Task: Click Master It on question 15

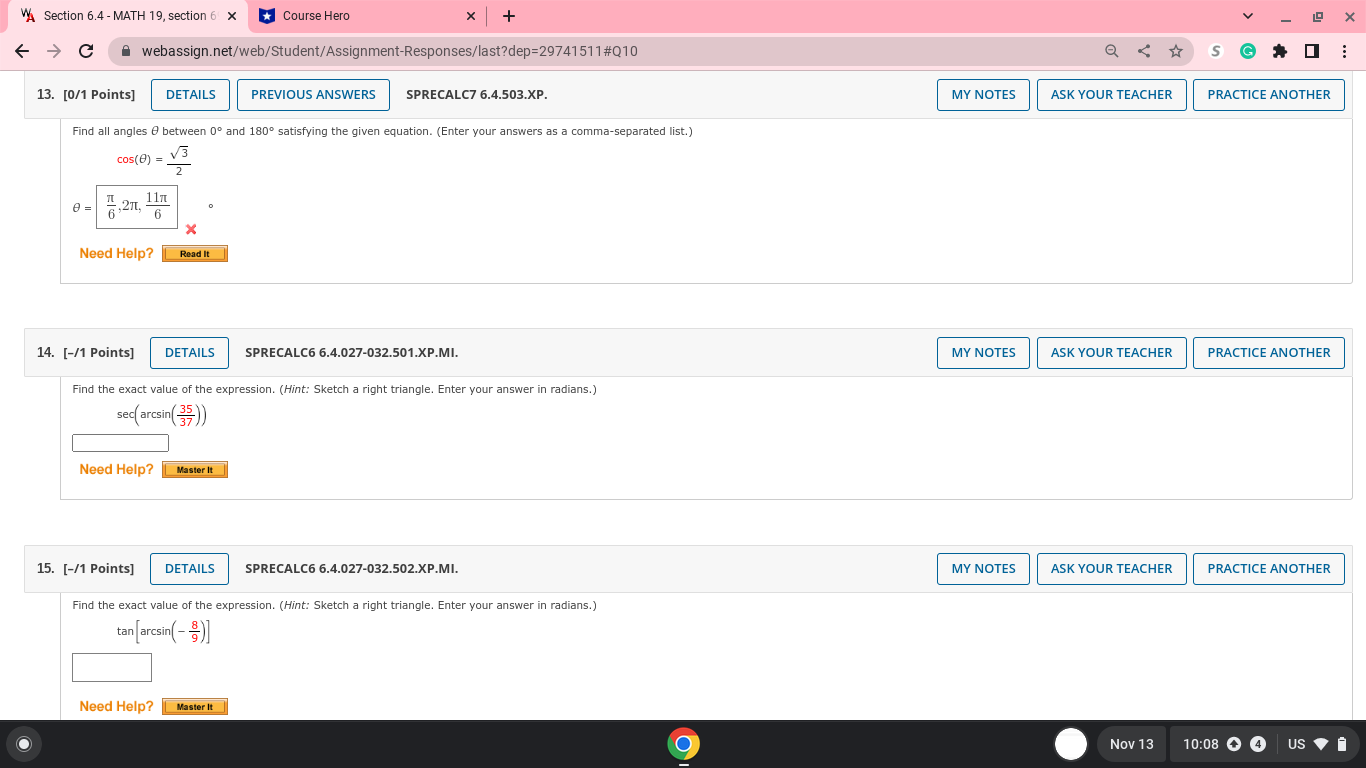Action: click(194, 706)
